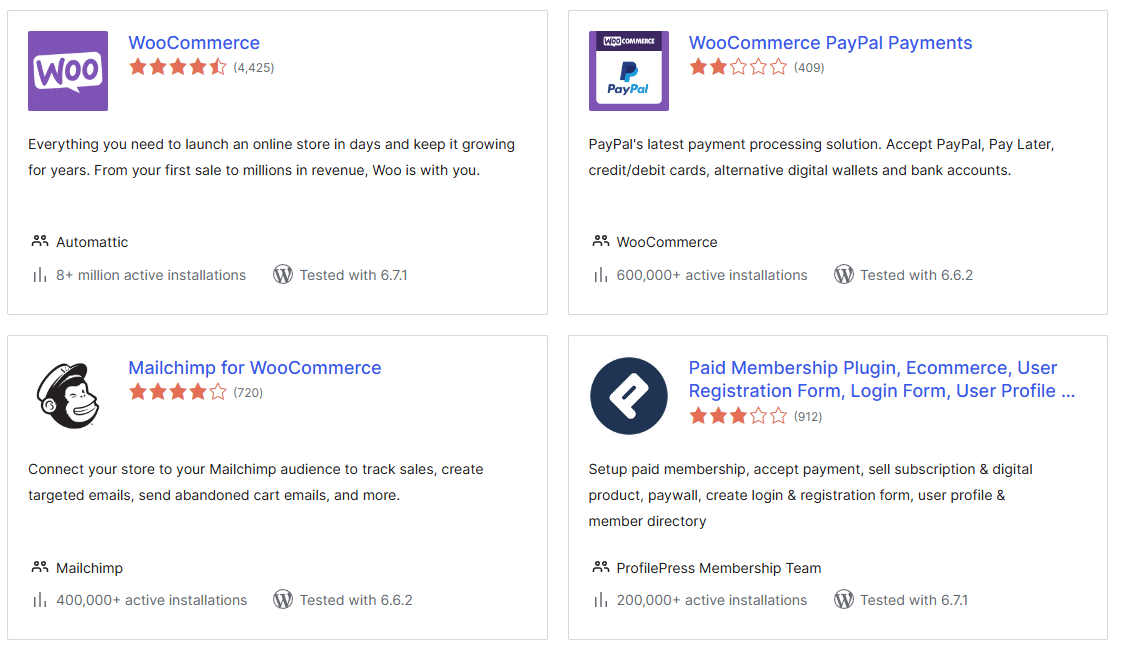Click the (409) review count
This screenshot has width=1124, height=651.
click(x=809, y=68)
